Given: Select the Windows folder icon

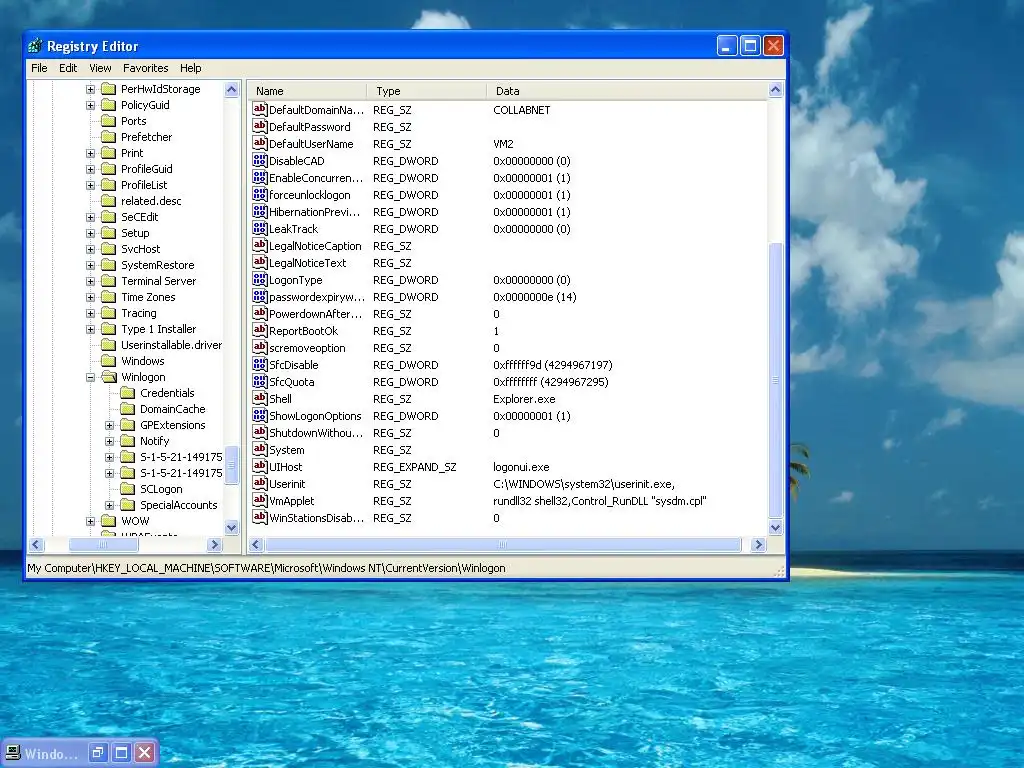Looking at the screenshot, I should click(x=108, y=360).
